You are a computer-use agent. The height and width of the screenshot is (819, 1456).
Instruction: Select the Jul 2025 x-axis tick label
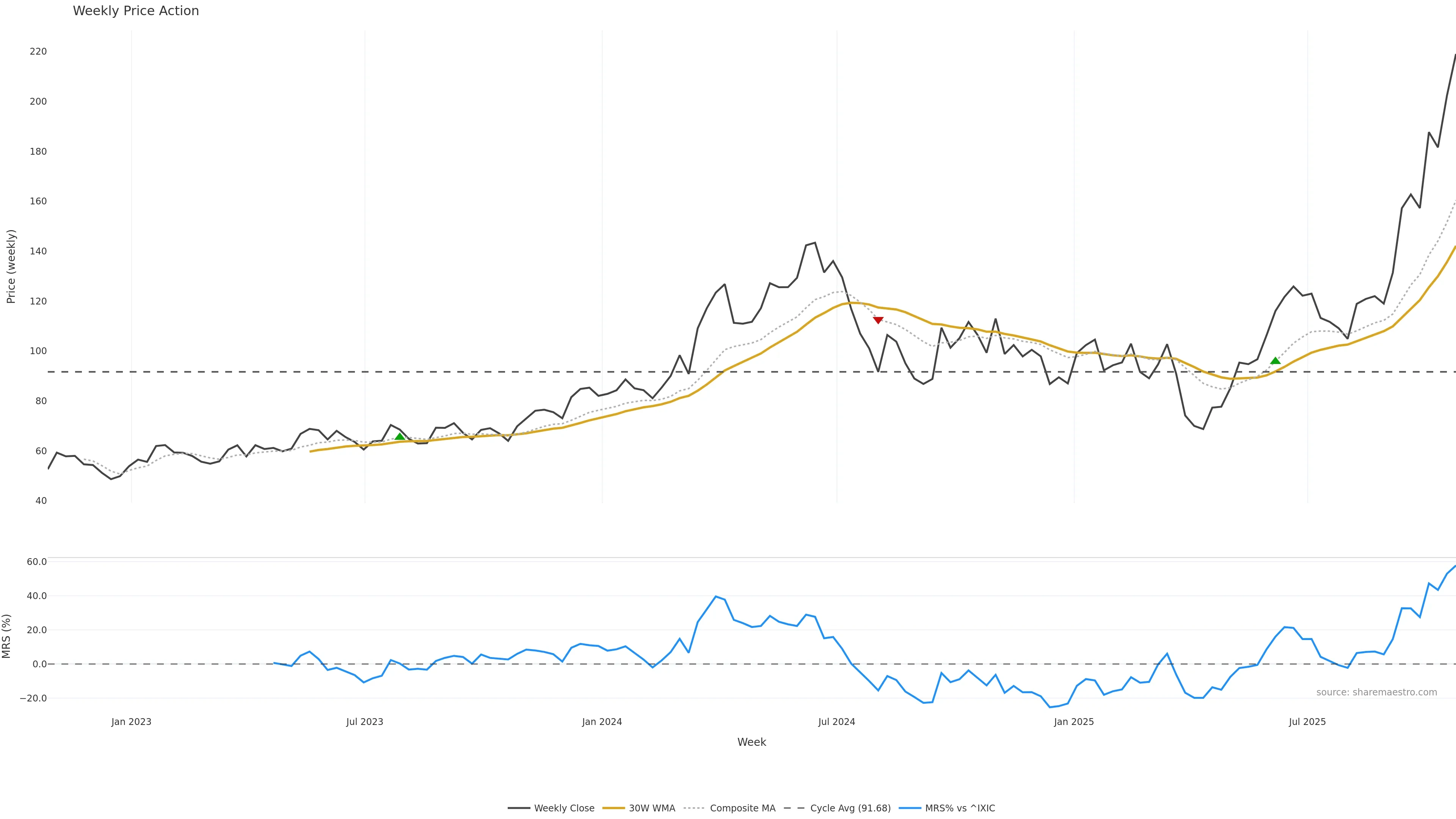(x=1307, y=722)
